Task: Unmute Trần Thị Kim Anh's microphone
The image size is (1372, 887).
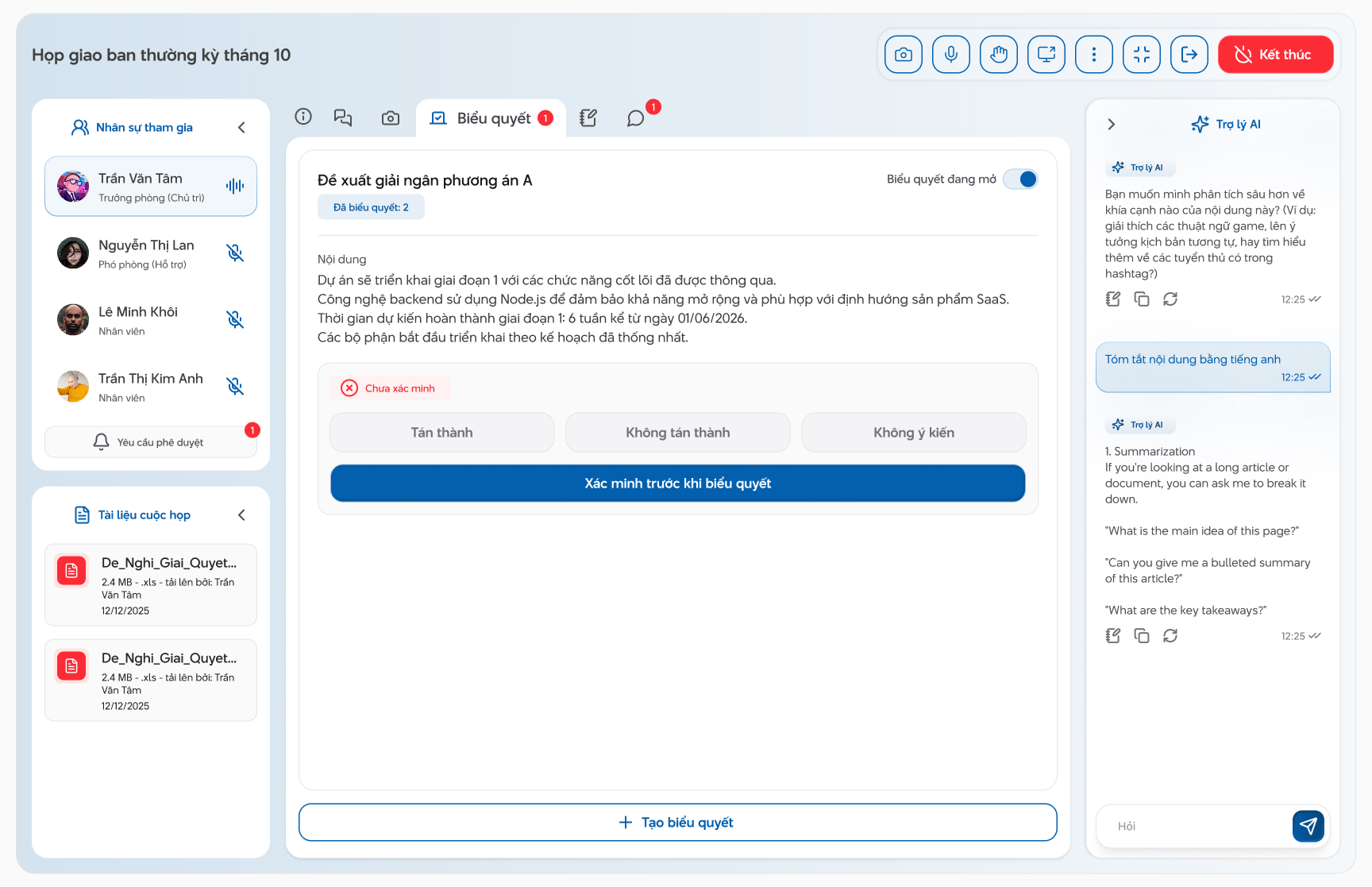Action: (235, 386)
